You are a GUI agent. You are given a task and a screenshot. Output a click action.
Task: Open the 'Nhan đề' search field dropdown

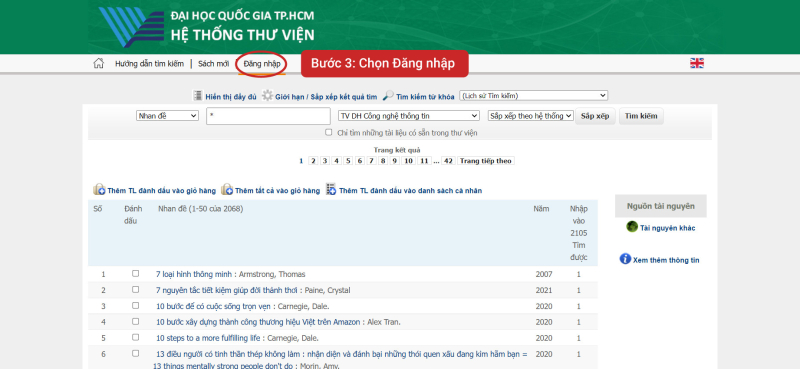167,116
